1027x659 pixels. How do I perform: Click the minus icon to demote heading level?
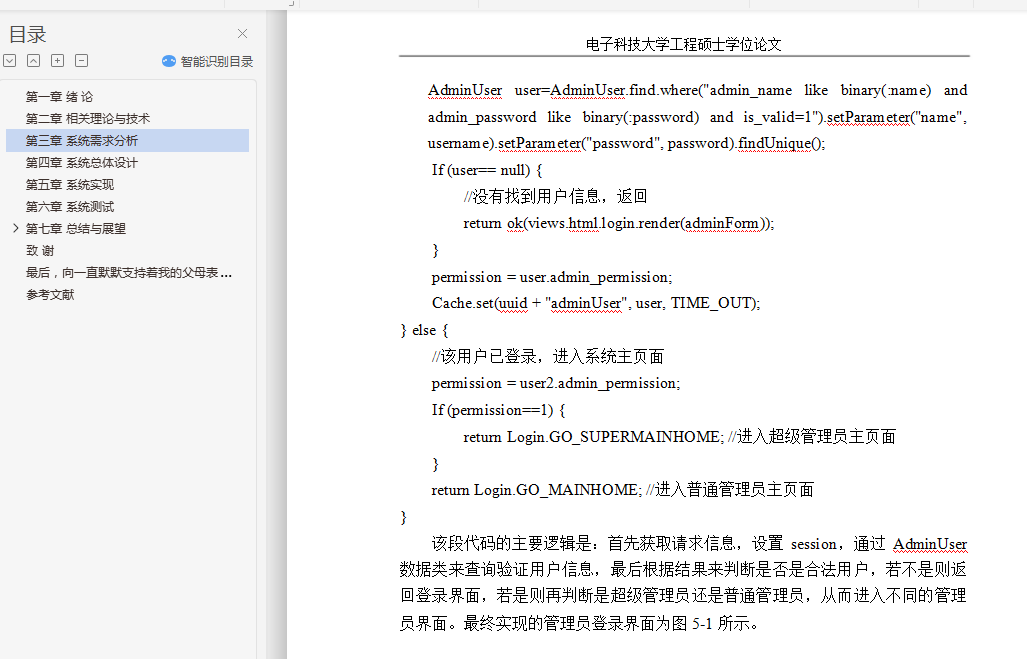(x=81, y=61)
